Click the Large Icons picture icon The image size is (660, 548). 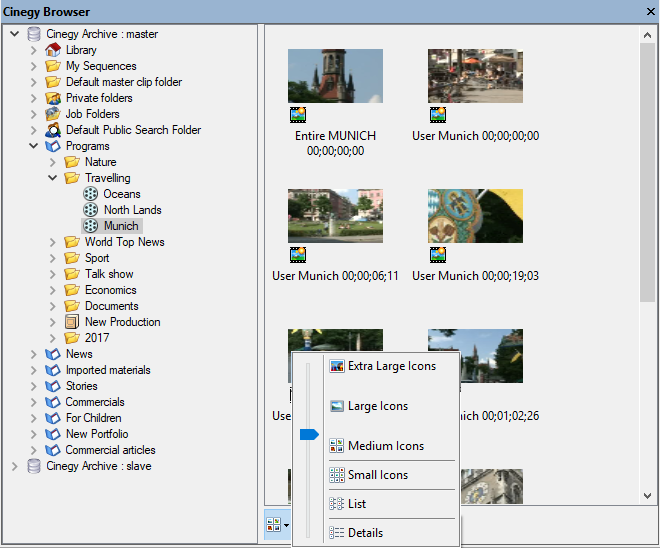337,406
